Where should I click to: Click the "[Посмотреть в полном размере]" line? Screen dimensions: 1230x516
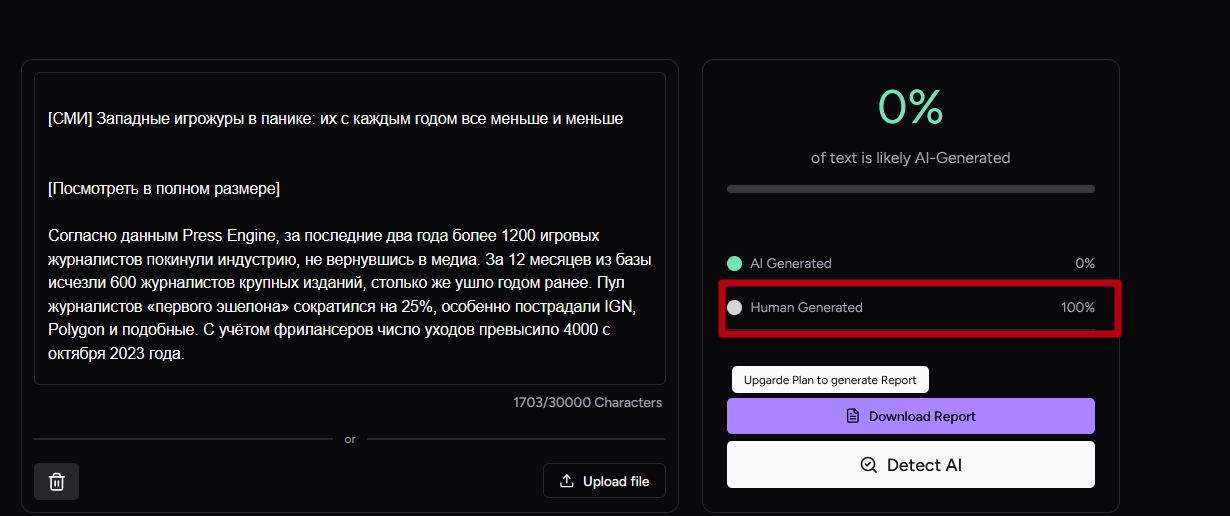tap(164, 188)
